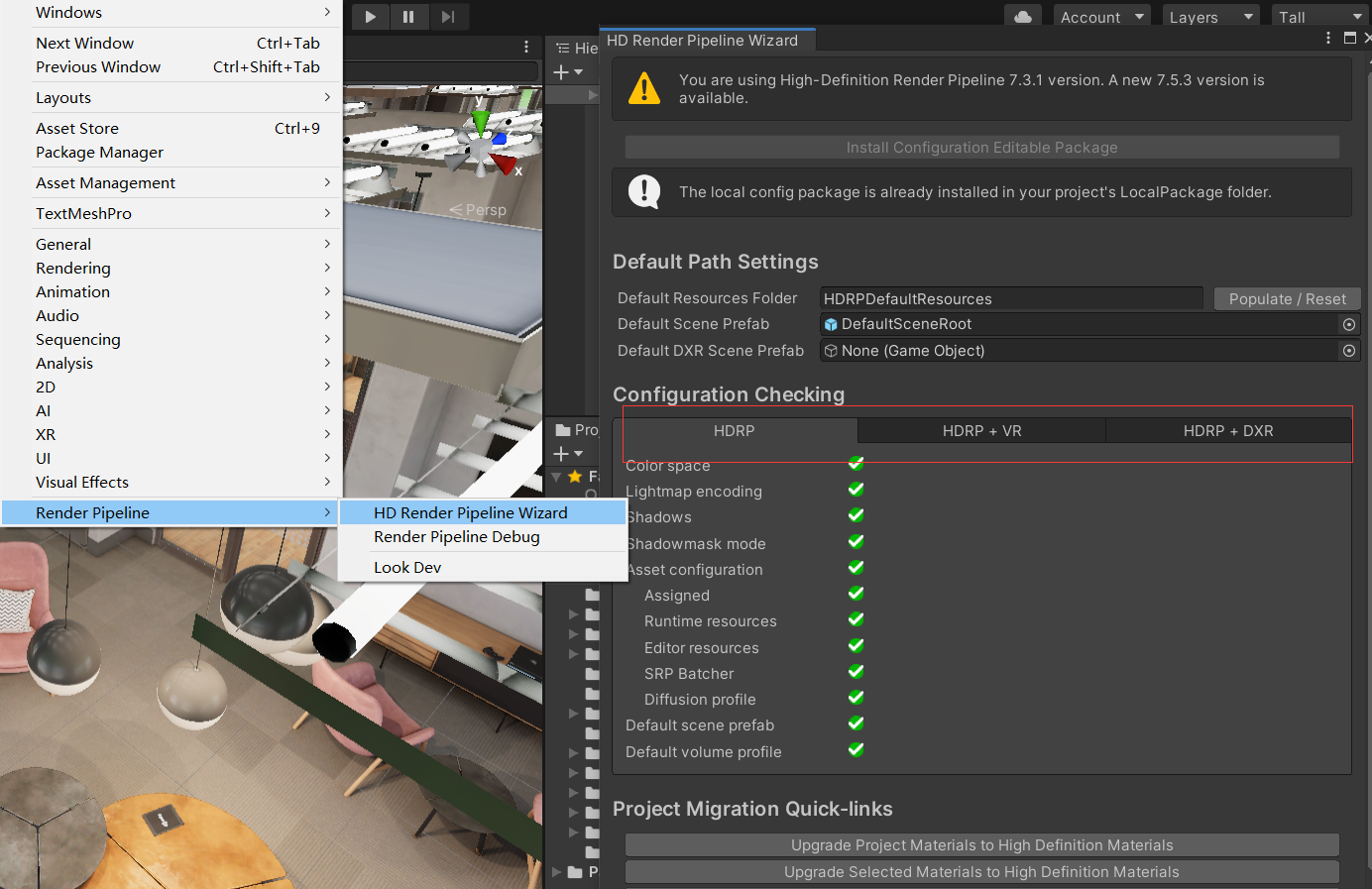Click green check for Shadows
This screenshot has width=1372, height=889.
pos(857,514)
